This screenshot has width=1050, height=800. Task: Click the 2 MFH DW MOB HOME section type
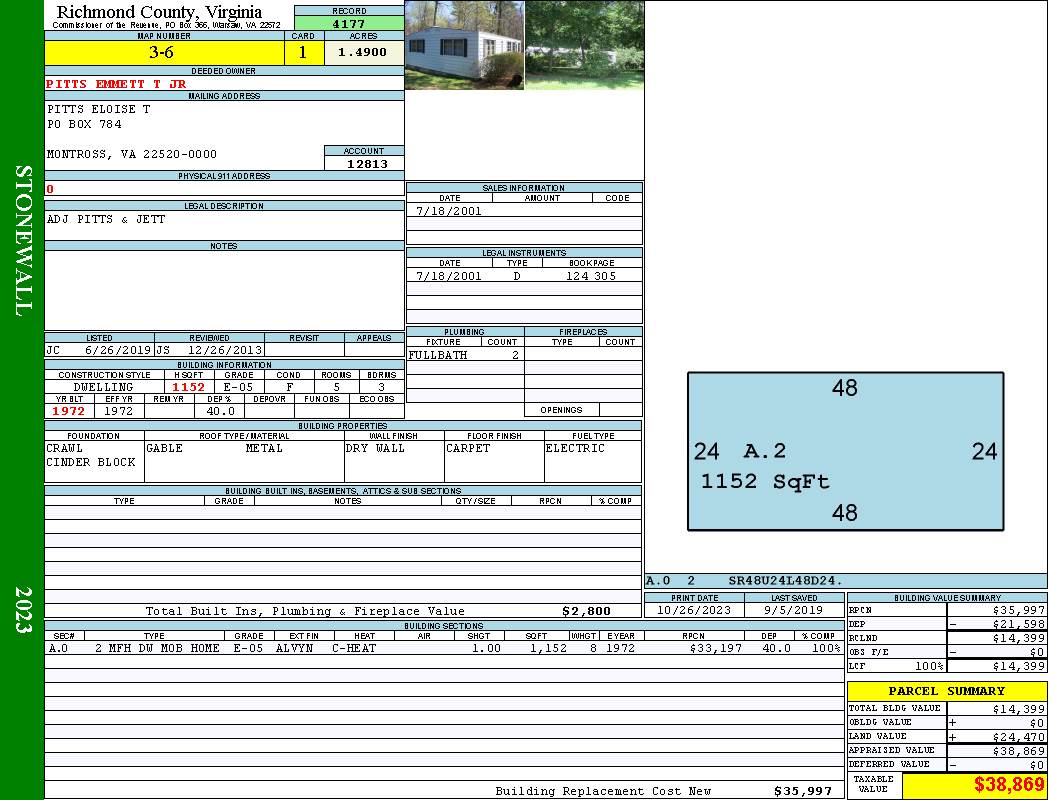(x=157, y=648)
